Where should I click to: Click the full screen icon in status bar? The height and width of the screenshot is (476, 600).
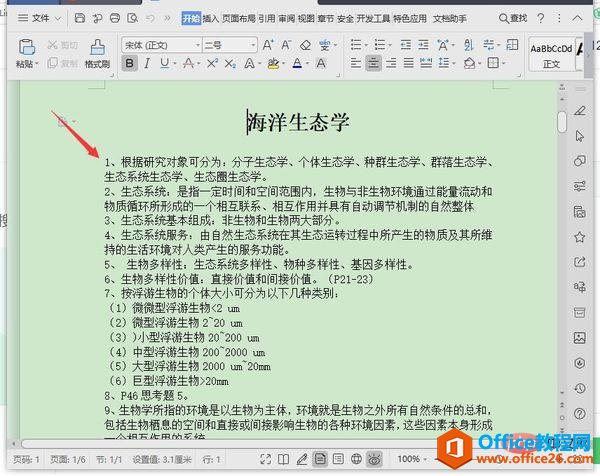(x=265, y=459)
